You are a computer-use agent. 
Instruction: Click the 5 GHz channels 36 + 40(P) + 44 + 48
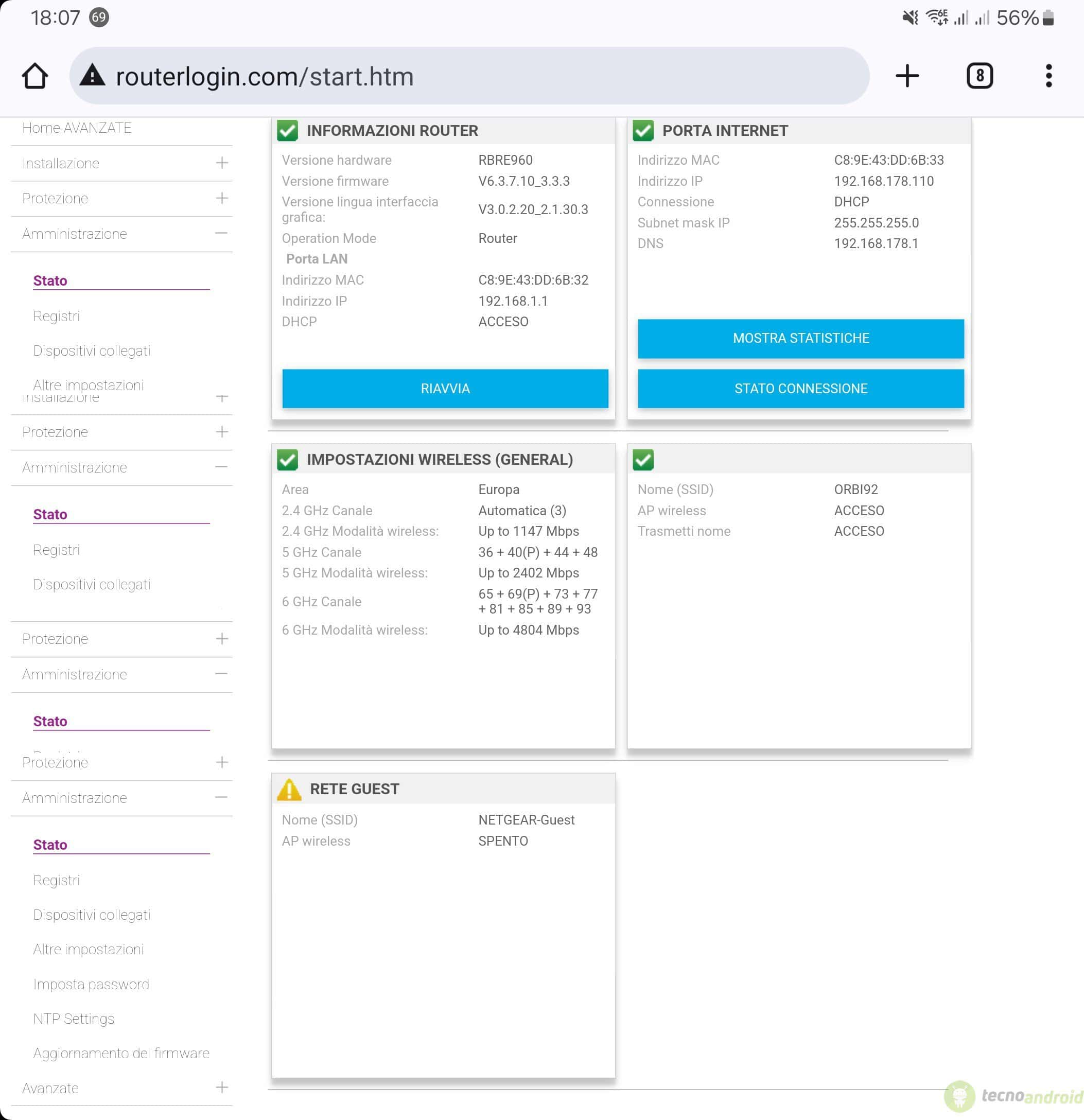[x=538, y=553]
